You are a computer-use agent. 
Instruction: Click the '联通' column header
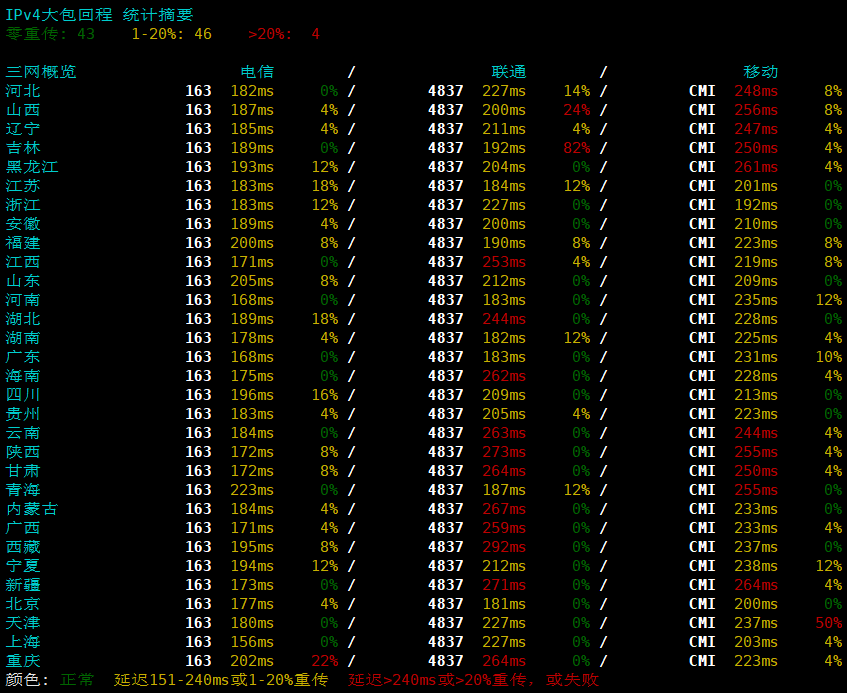point(509,72)
